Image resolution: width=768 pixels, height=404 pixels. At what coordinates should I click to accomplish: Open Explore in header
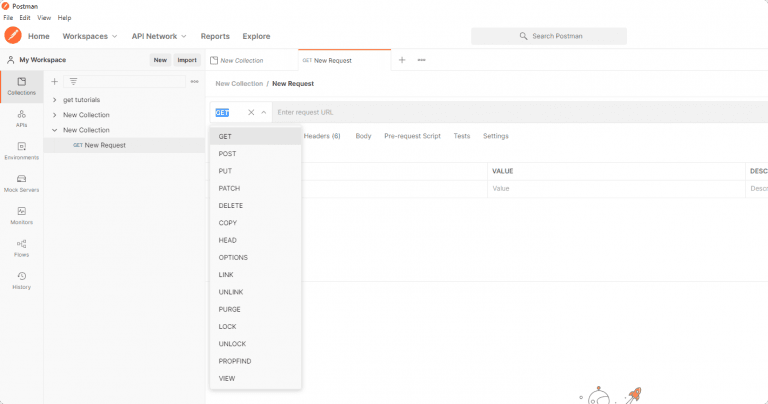click(x=256, y=36)
